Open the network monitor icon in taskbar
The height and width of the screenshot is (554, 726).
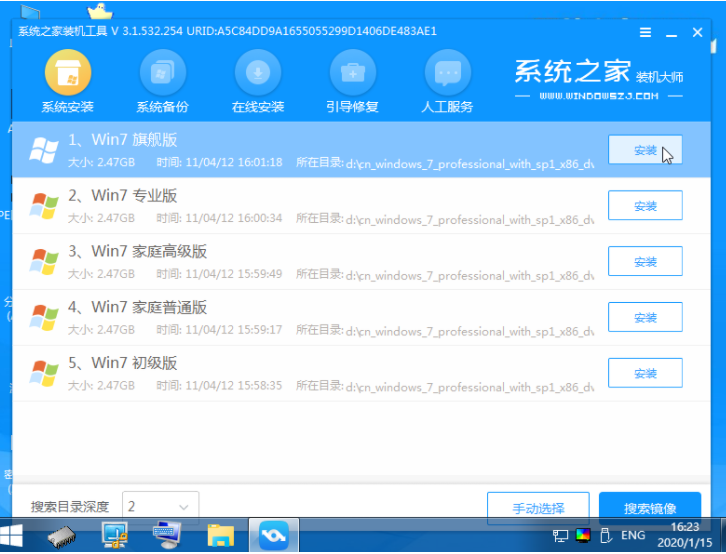tap(114, 535)
